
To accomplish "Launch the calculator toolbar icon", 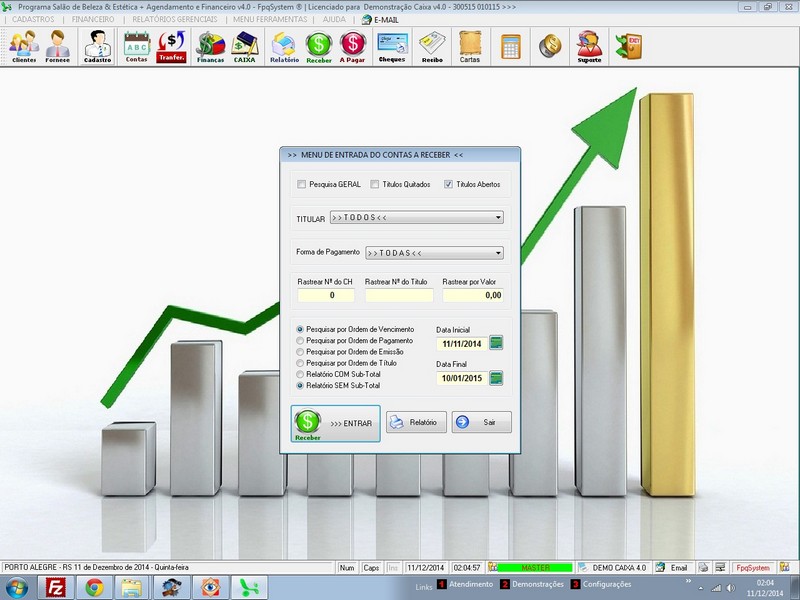I will pyautogui.click(x=511, y=46).
